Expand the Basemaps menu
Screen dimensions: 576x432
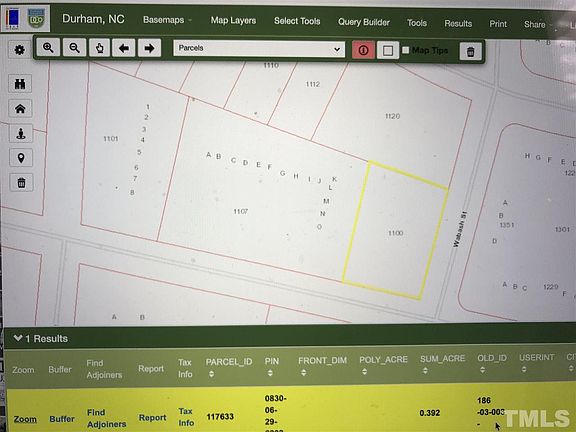167,20
